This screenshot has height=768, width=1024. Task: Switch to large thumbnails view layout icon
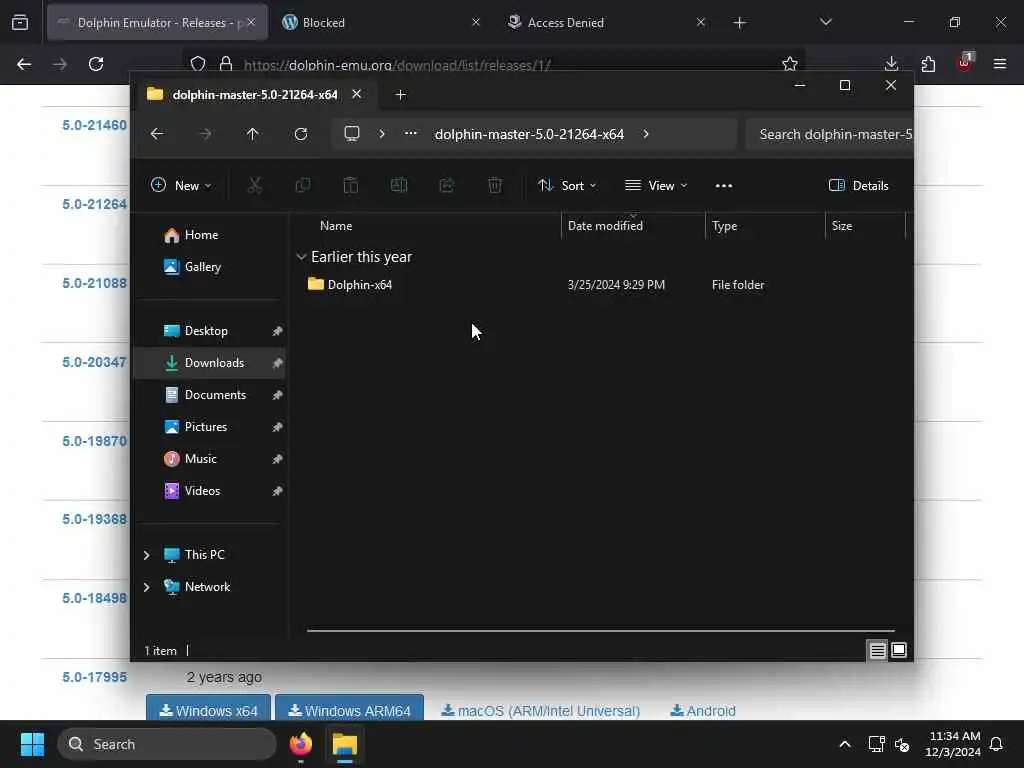pyautogui.click(x=899, y=650)
